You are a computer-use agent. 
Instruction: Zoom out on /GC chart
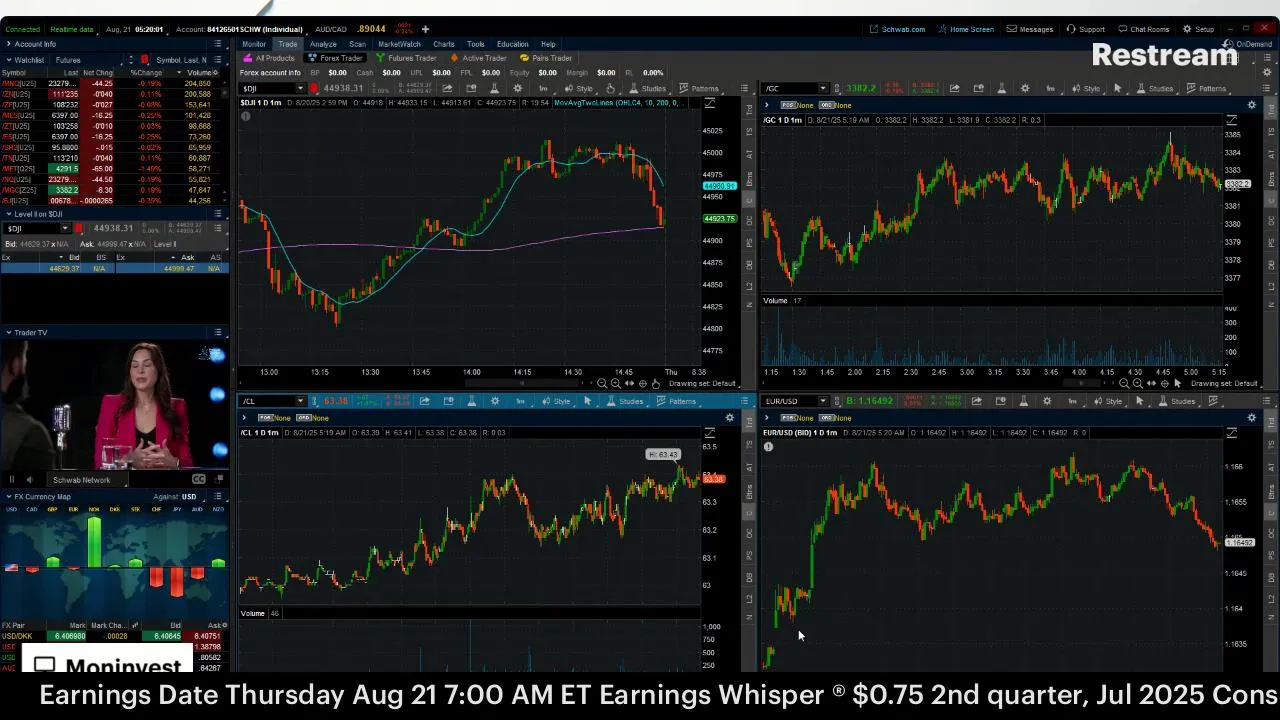[1124, 383]
